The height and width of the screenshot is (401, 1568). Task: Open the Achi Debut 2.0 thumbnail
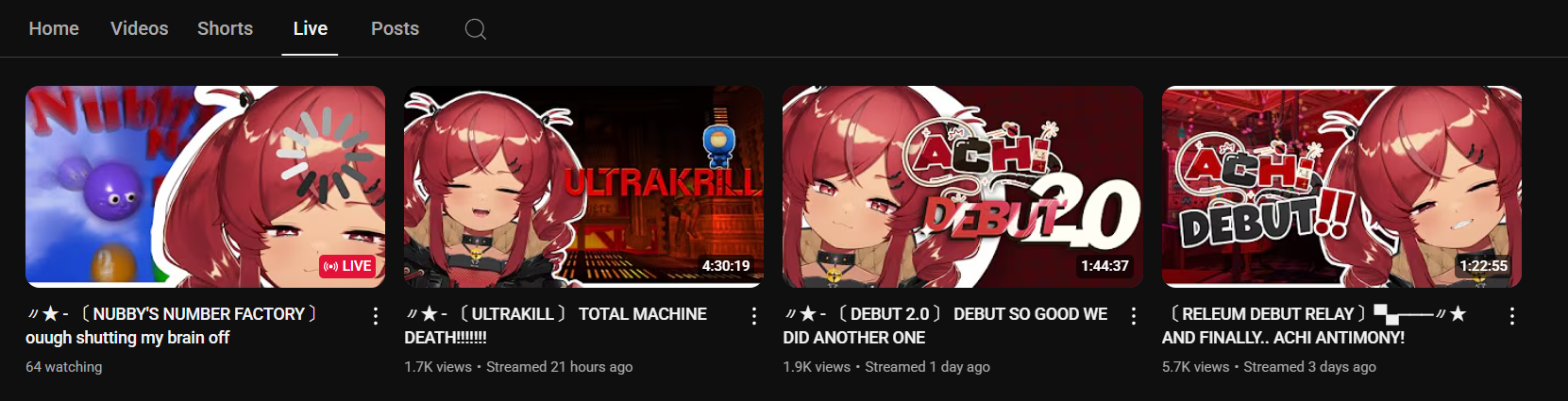(x=963, y=187)
